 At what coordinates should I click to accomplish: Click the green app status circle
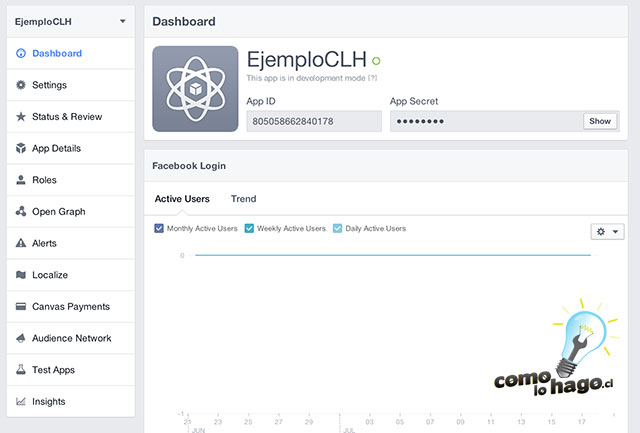[x=376, y=61]
